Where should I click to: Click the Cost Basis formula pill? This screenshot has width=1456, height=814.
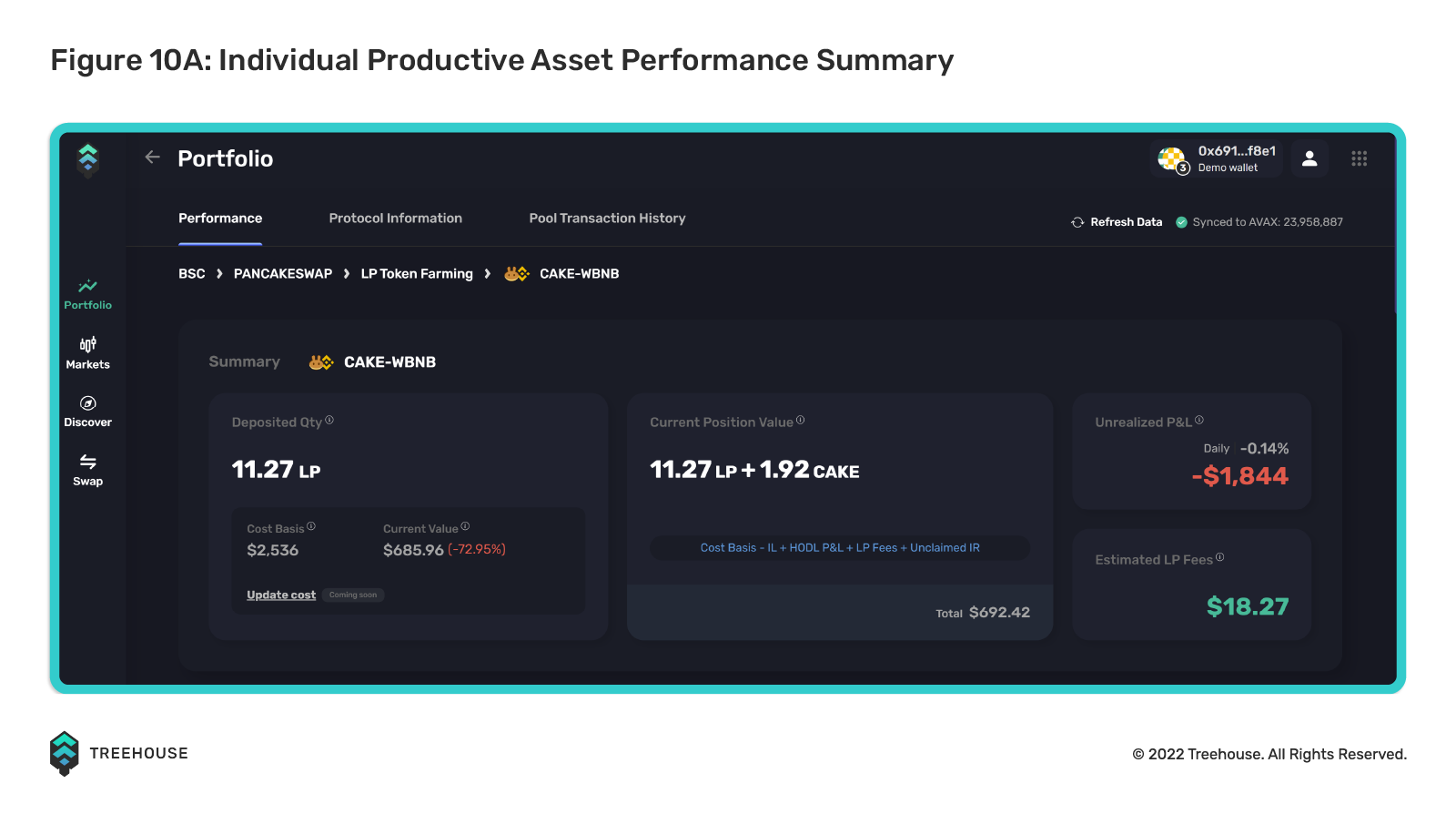(840, 548)
